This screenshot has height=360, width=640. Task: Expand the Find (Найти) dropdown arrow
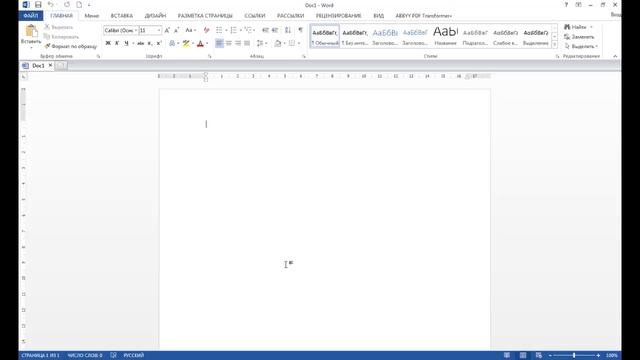[x=591, y=27]
